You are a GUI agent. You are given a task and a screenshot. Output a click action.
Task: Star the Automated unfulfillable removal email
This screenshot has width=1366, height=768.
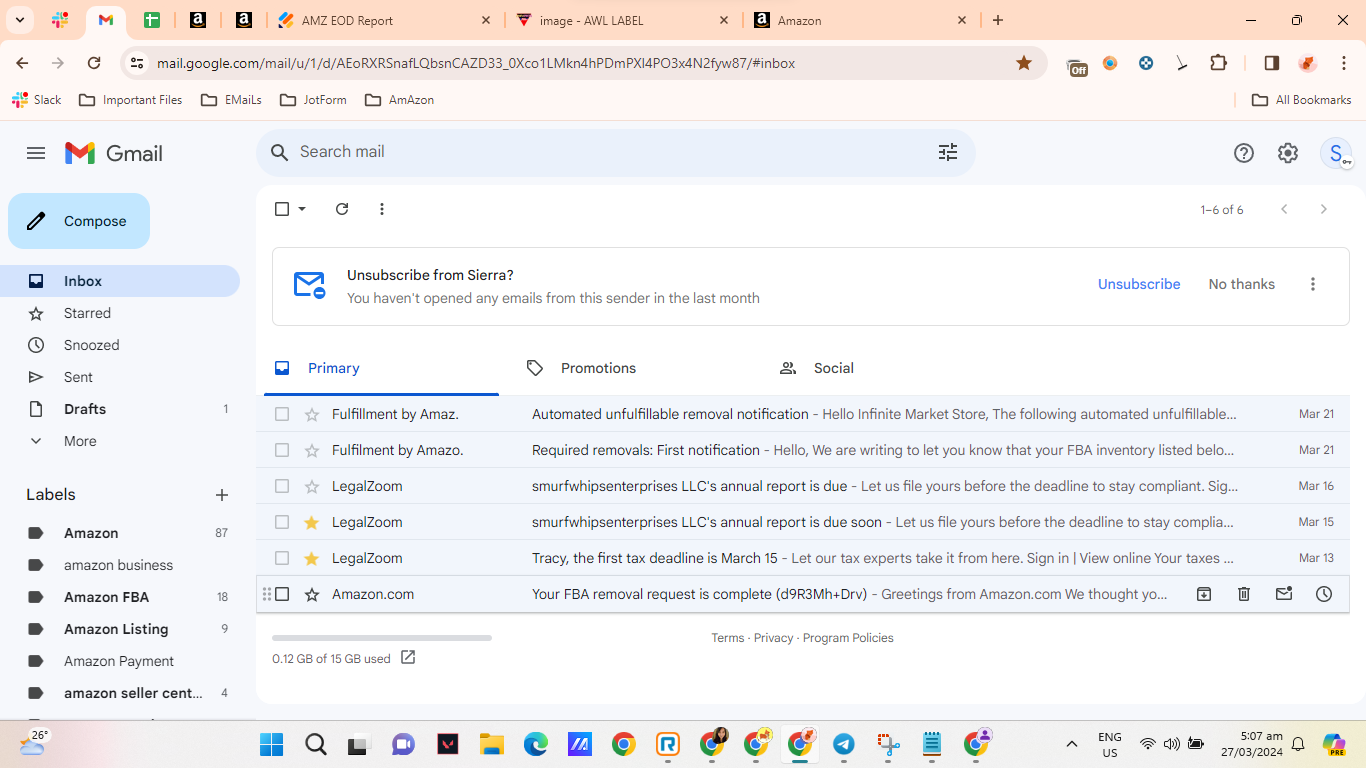click(312, 414)
